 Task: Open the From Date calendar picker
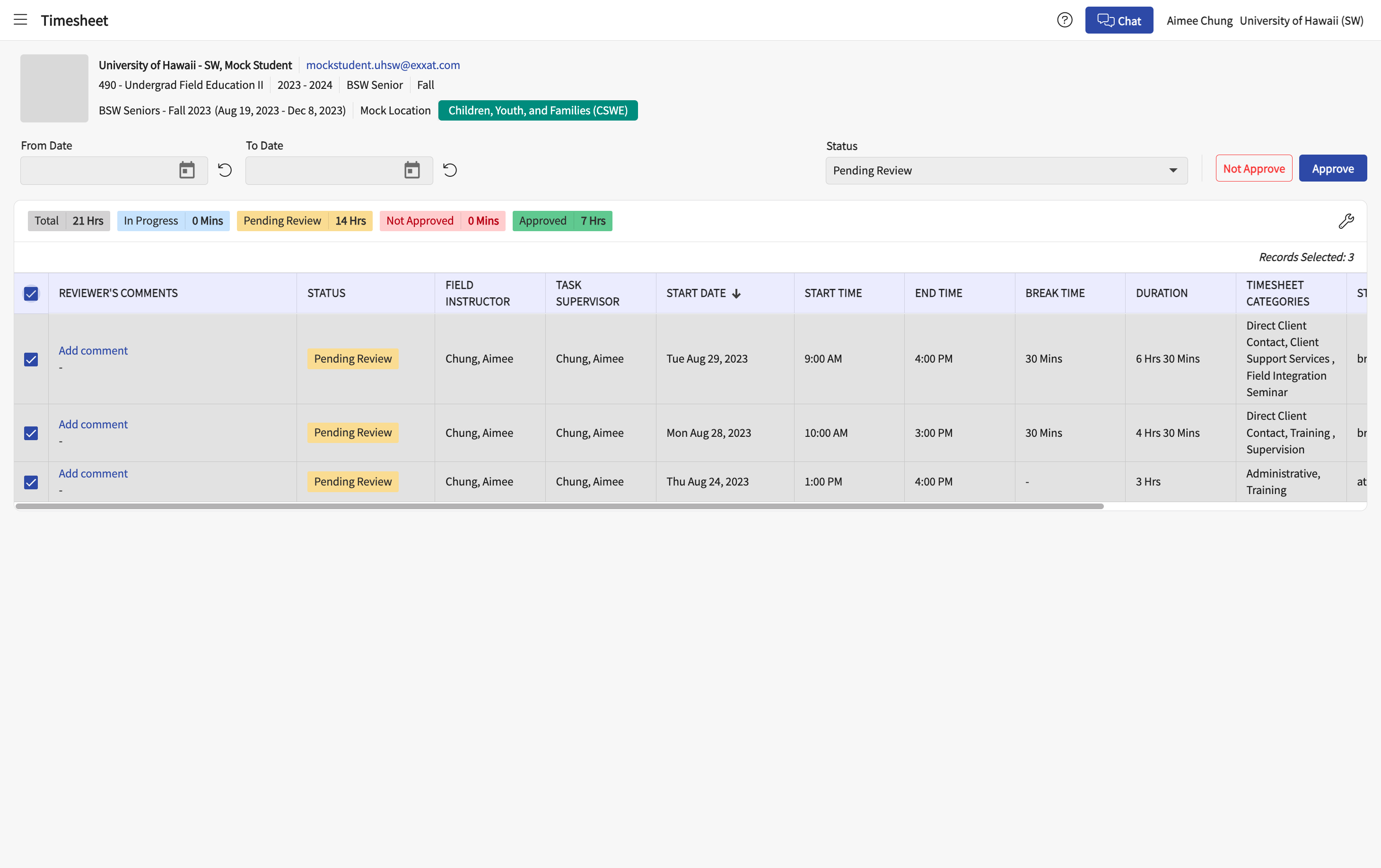[187, 170]
